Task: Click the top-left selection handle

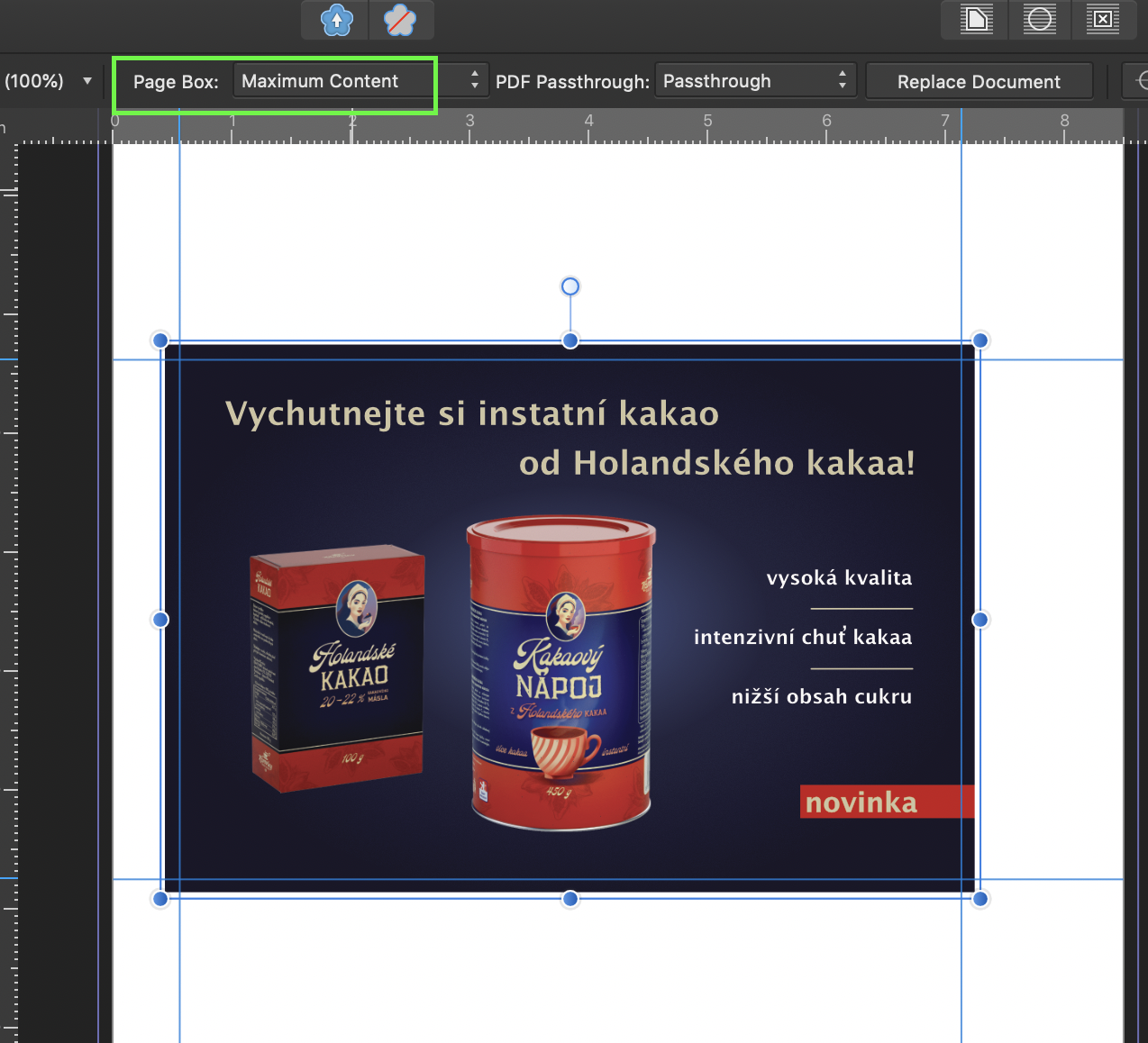Action: 160,340
